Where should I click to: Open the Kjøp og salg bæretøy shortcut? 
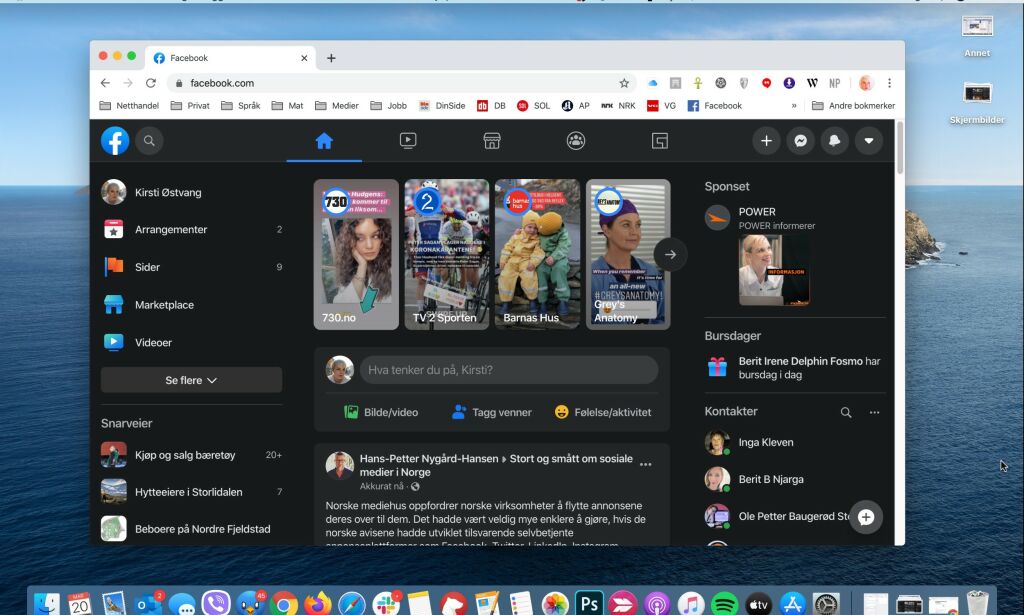(191, 455)
